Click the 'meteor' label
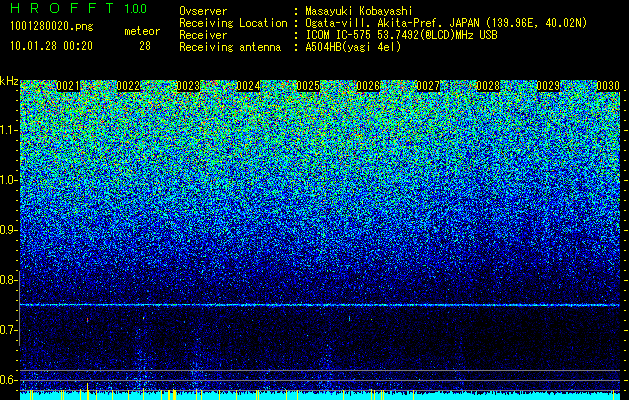The width and height of the screenshot is (629, 400). [142, 31]
